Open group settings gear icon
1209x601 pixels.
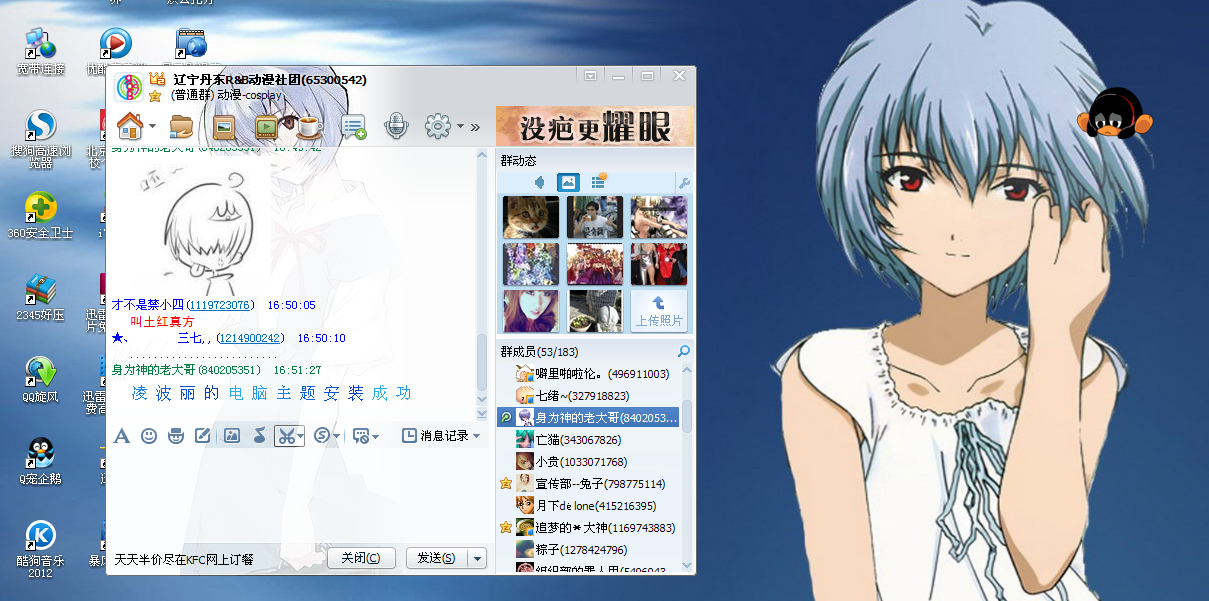[x=438, y=126]
